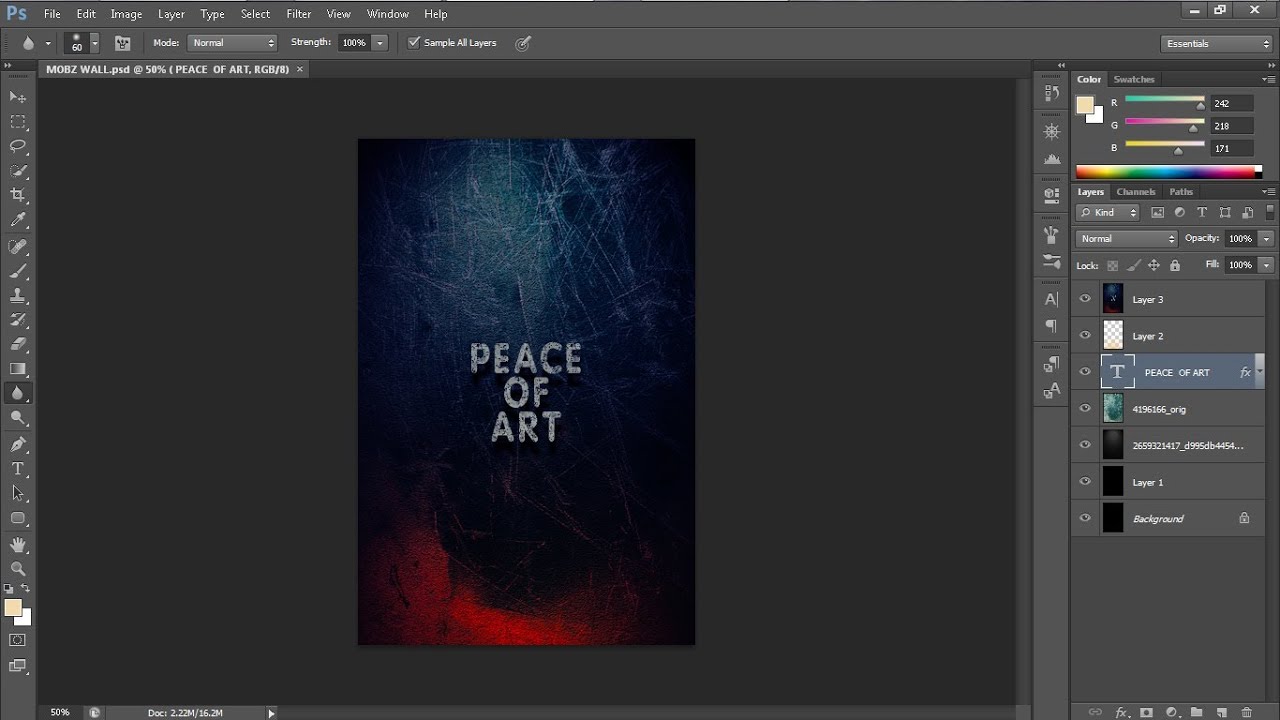Viewport: 1280px width, 720px height.
Task: Select the Lasso tool
Action: pos(18,146)
